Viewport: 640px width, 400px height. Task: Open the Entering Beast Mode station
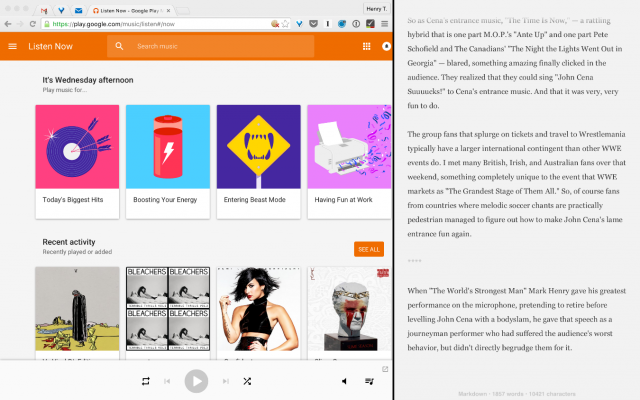[x=259, y=162]
